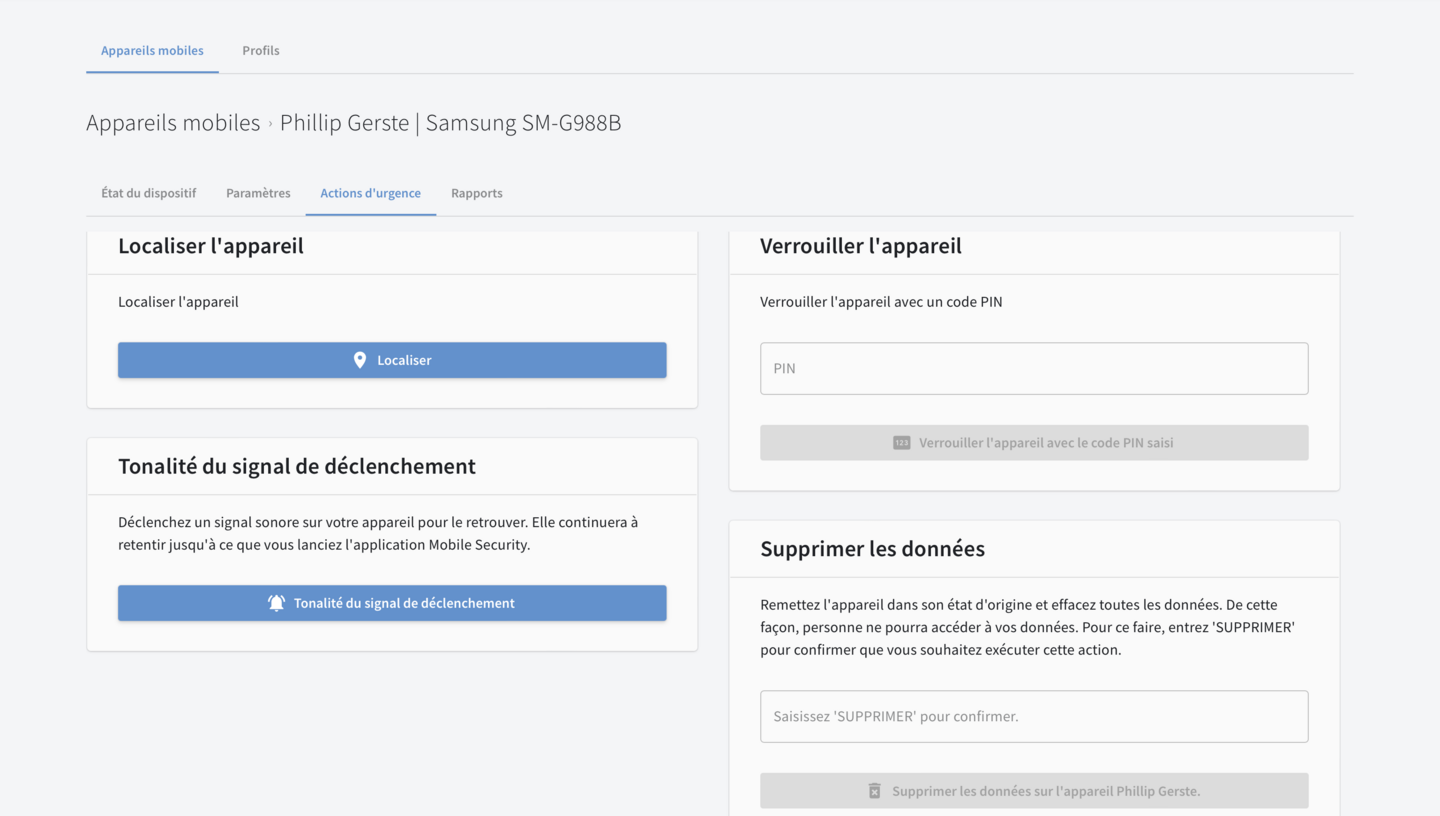
Task: Click the location pin icon on Localiser
Action: [x=360, y=360]
